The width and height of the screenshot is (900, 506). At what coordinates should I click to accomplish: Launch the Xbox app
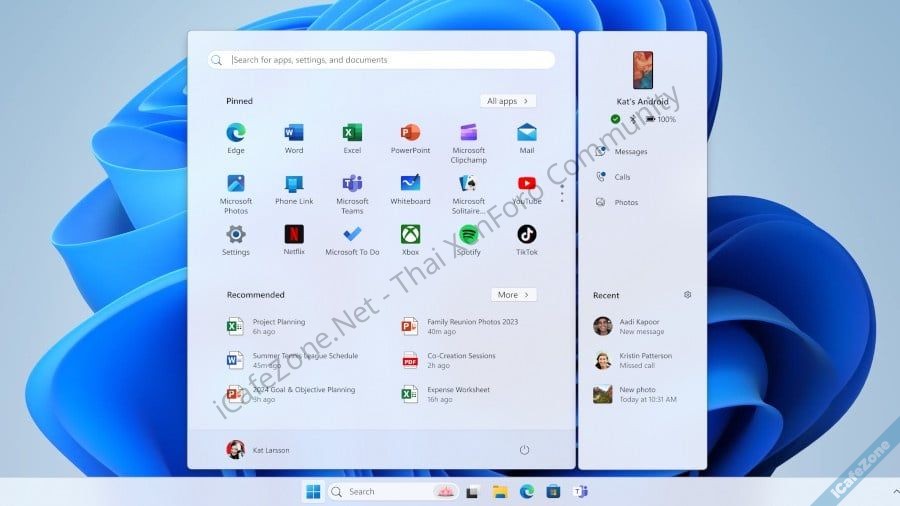click(410, 235)
